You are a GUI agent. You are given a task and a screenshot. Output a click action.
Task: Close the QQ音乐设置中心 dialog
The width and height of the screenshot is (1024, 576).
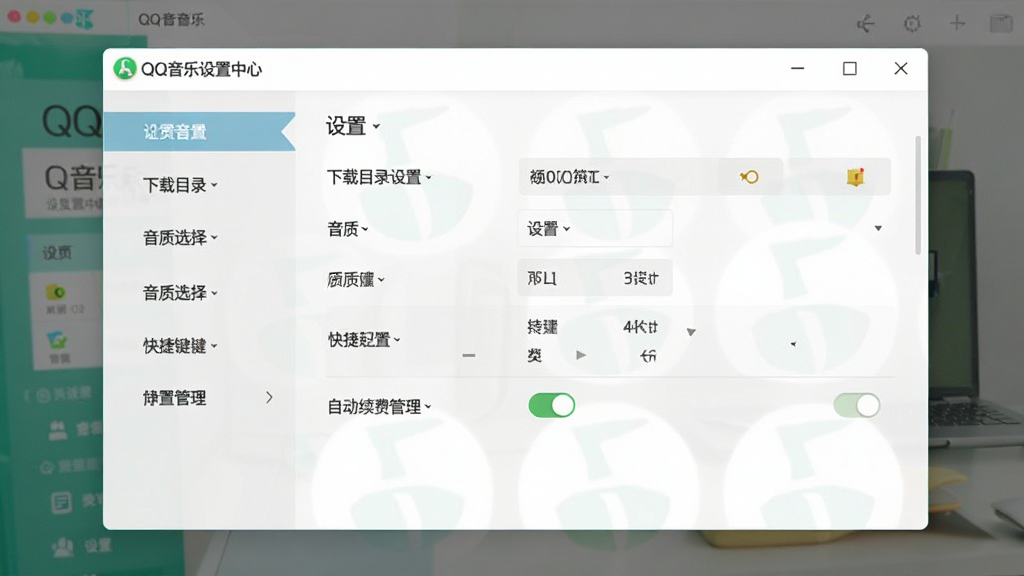901,69
